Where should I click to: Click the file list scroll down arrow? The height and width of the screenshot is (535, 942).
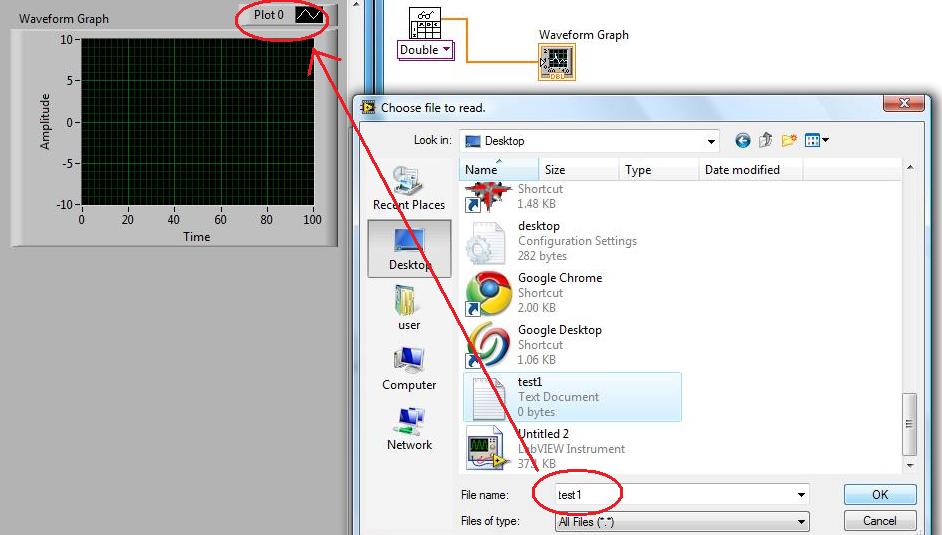[910, 465]
